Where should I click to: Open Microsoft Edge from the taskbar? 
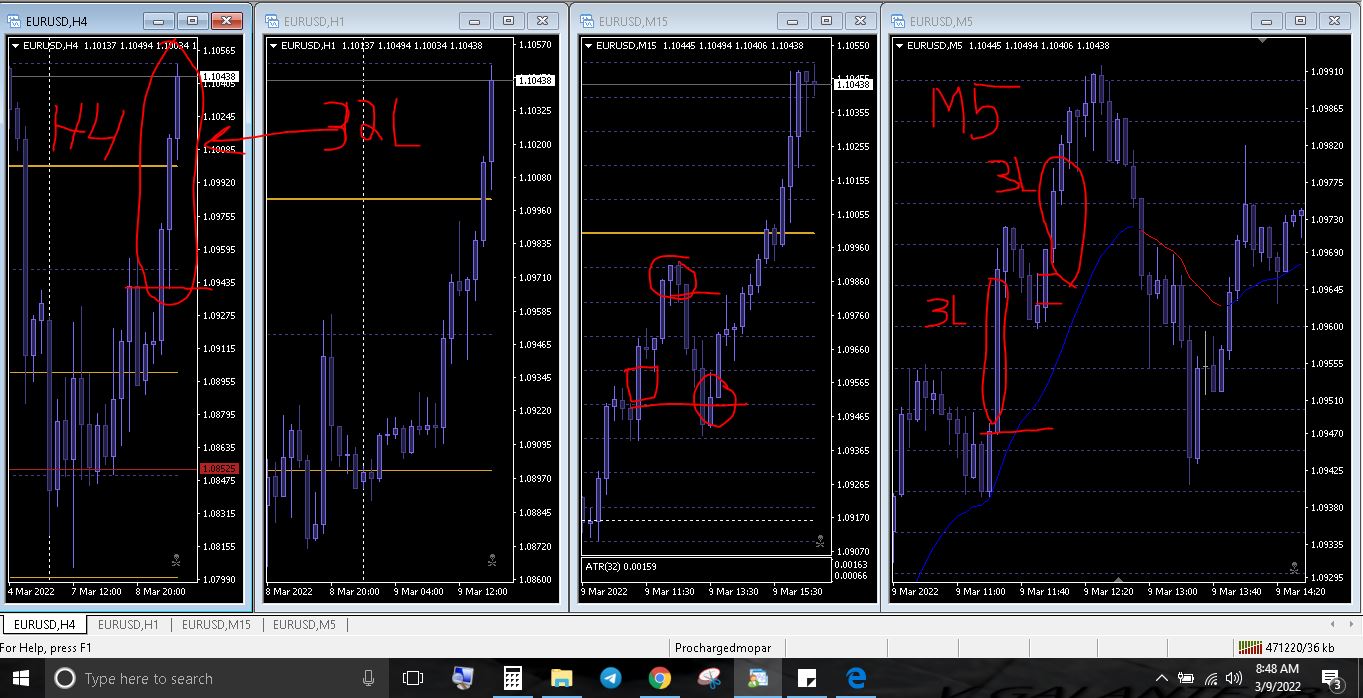click(856, 678)
